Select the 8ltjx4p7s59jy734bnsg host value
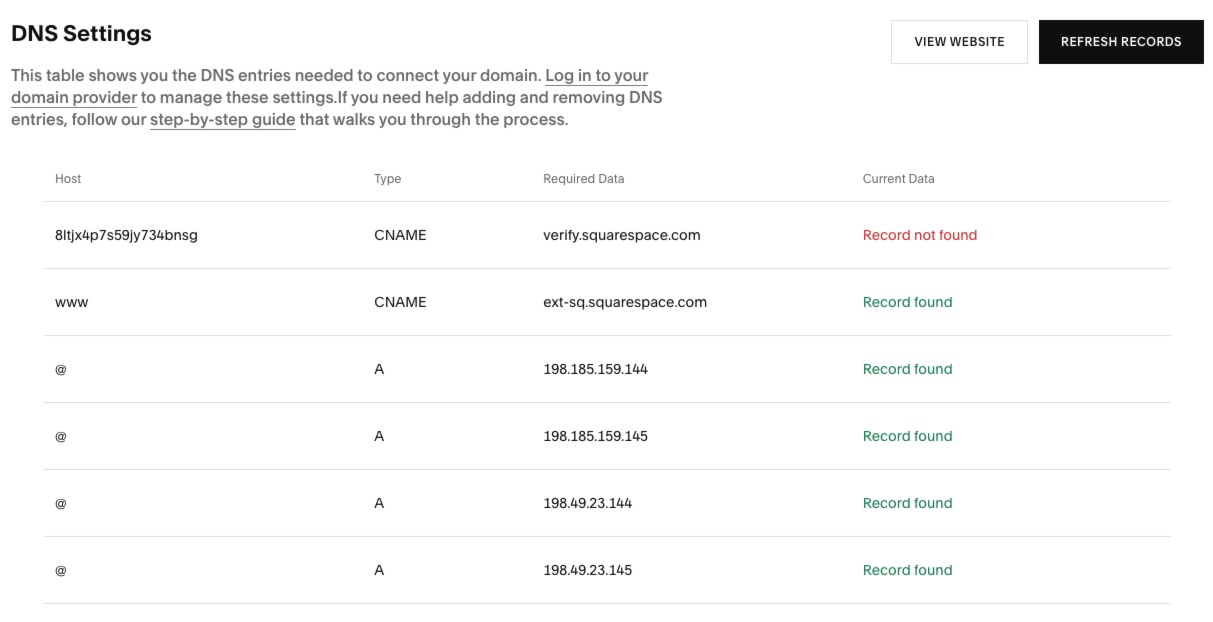Image resolution: width=1213 pixels, height=622 pixels. [123, 234]
